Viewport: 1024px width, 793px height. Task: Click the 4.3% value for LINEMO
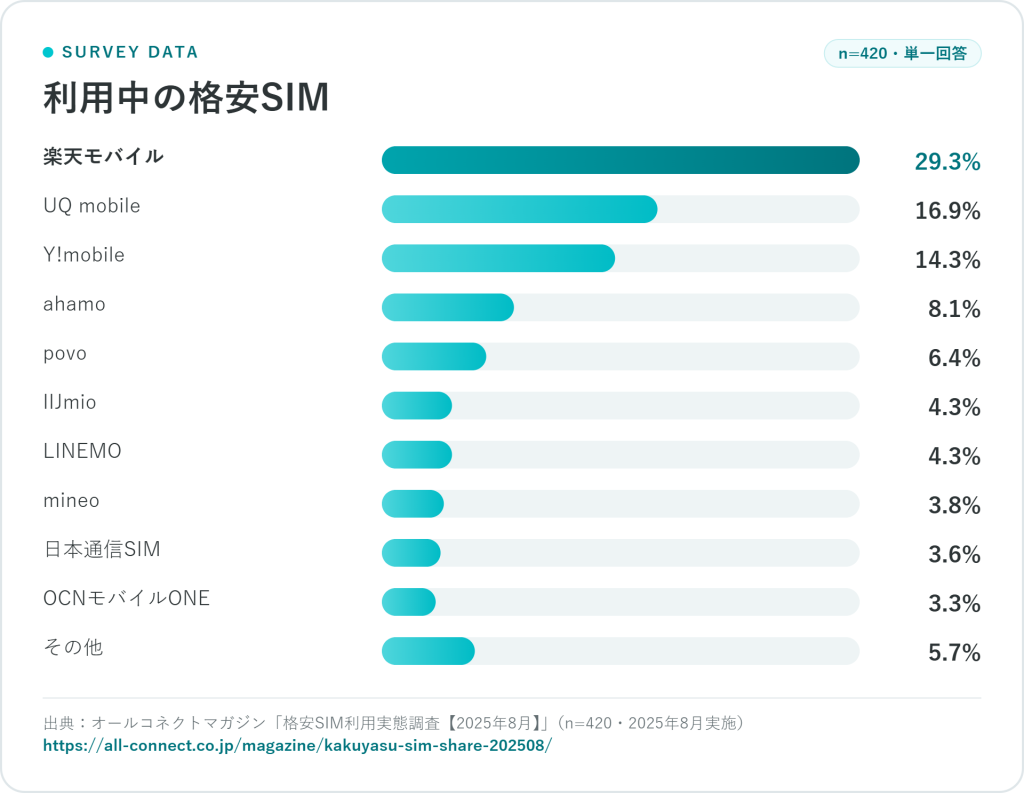coord(954,456)
